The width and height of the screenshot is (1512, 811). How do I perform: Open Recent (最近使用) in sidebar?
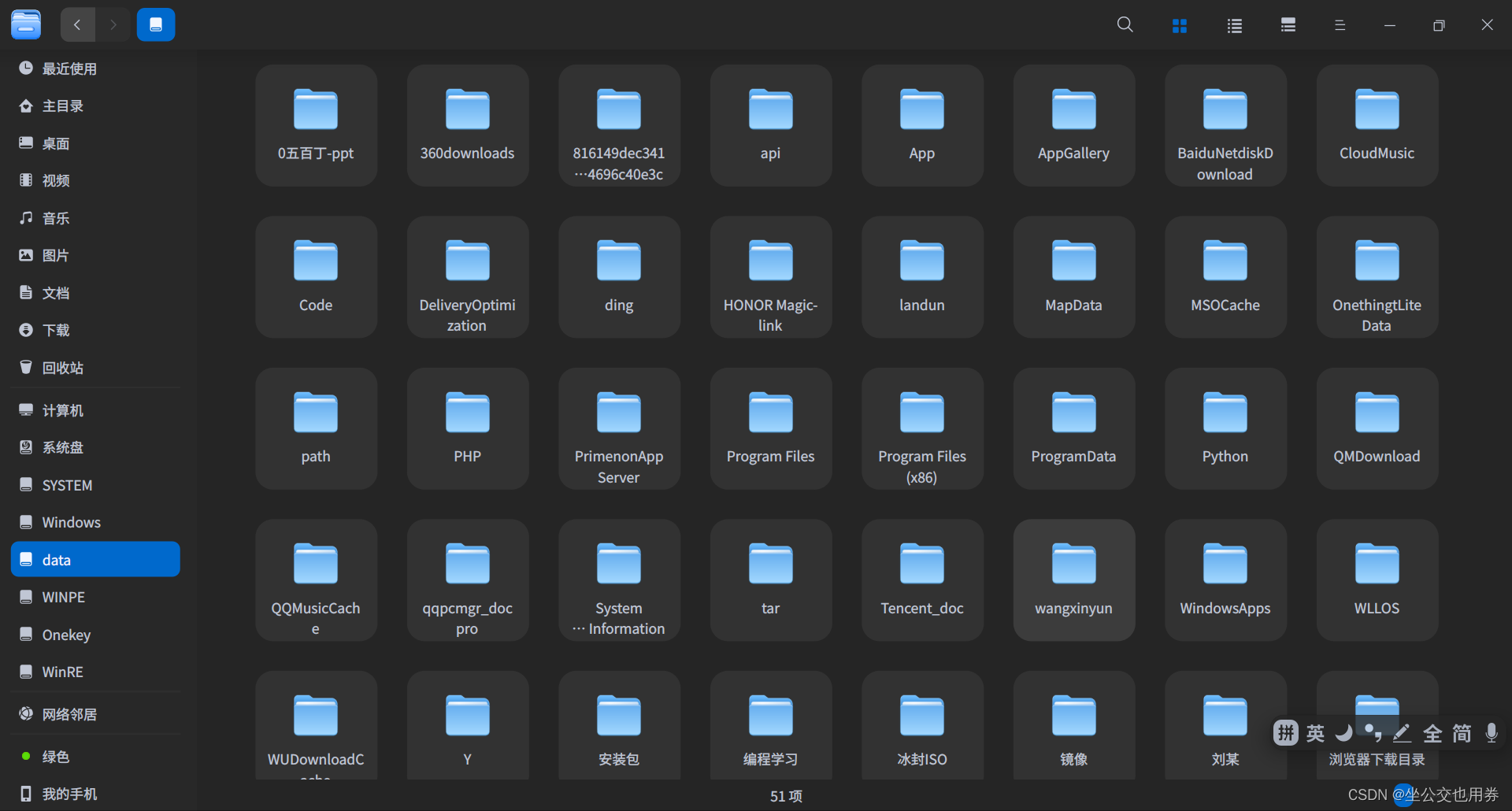95,69
